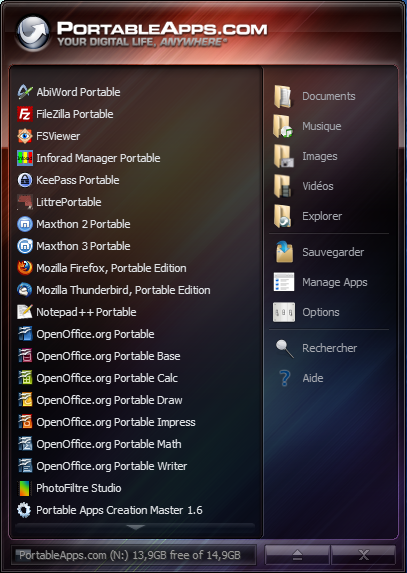Image resolution: width=407 pixels, height=573 pixels.
Task: Click the Explorer folder icon
Action: pyautogui.click(x=284, y=216)
